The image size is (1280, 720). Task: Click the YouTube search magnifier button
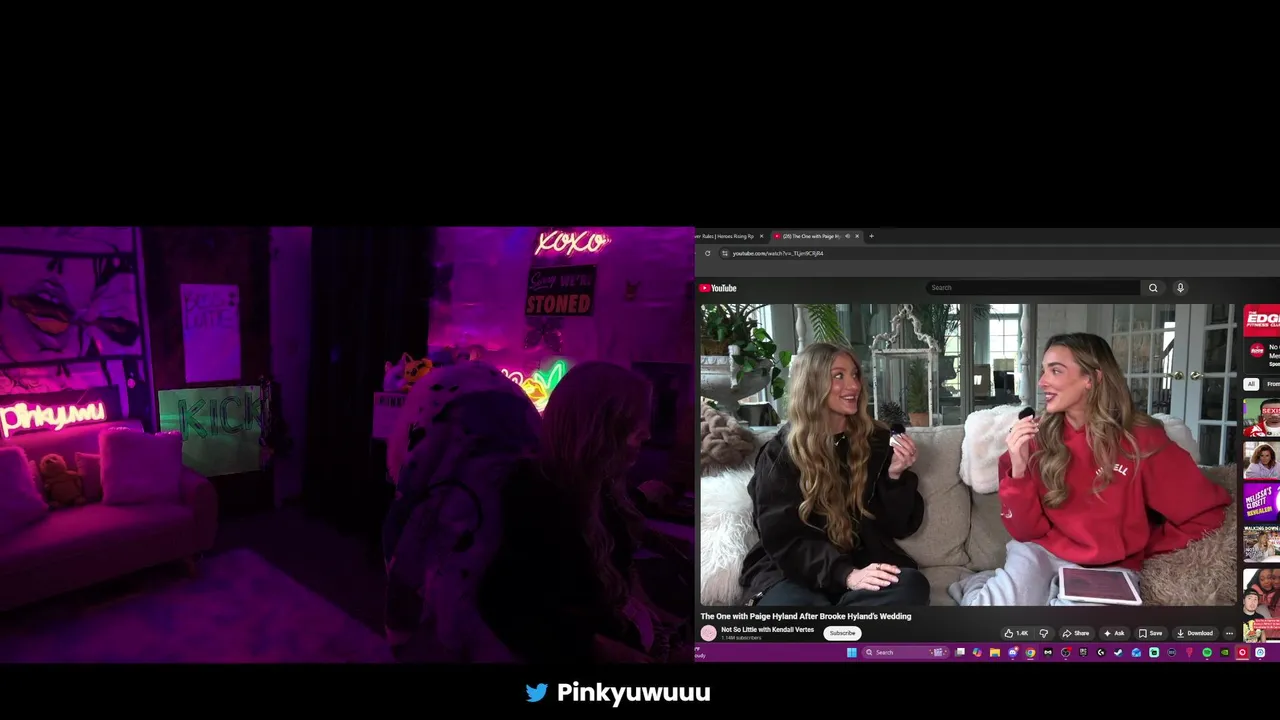(1153, 288)
